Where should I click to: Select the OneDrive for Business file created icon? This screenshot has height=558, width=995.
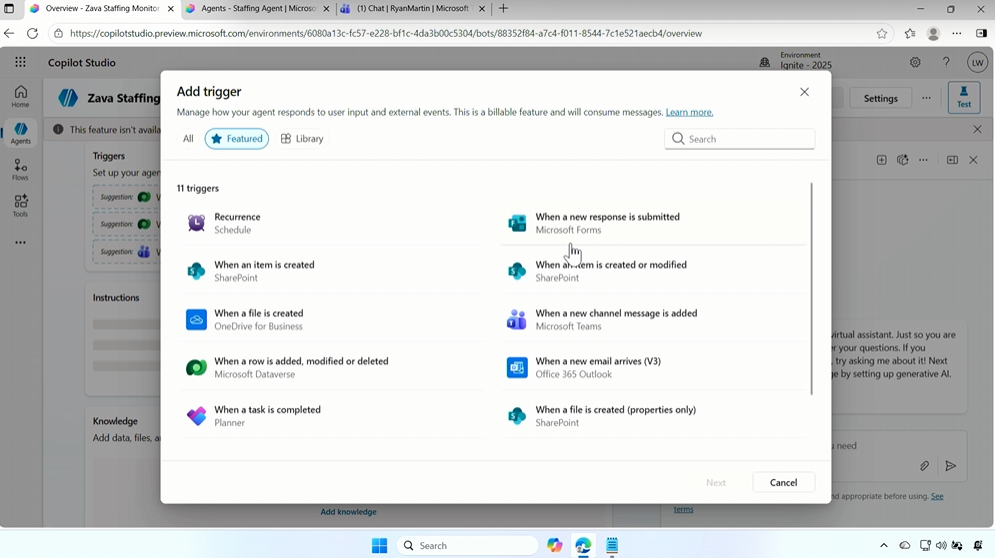point(196,319)
